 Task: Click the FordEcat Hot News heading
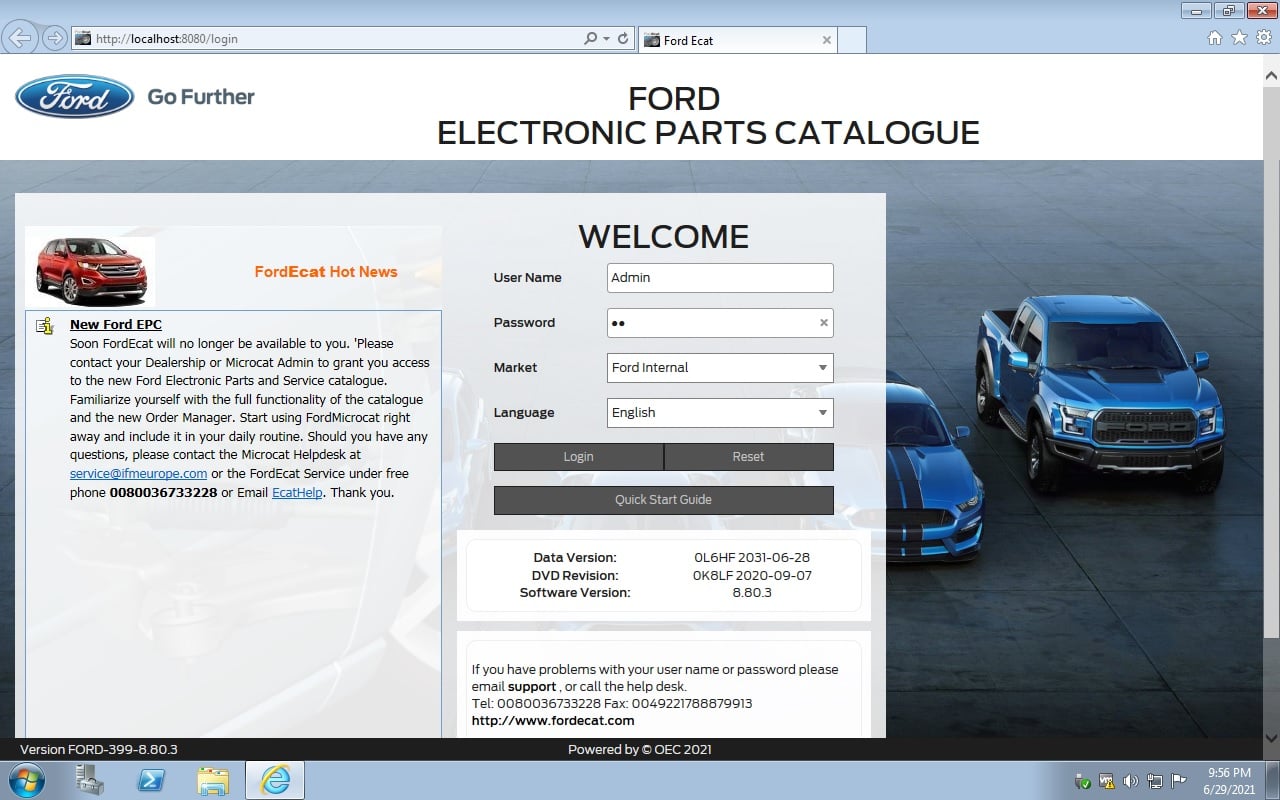coord(326,271)
